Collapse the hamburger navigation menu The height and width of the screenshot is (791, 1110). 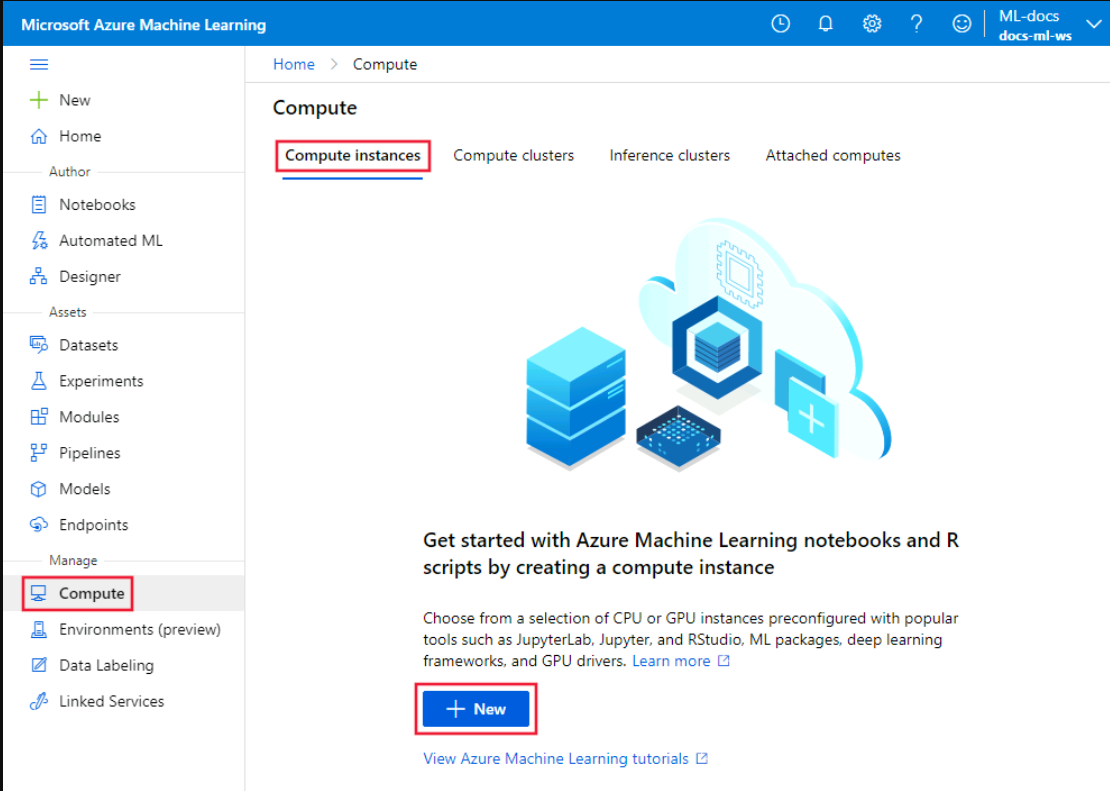[x=39, y=64]
